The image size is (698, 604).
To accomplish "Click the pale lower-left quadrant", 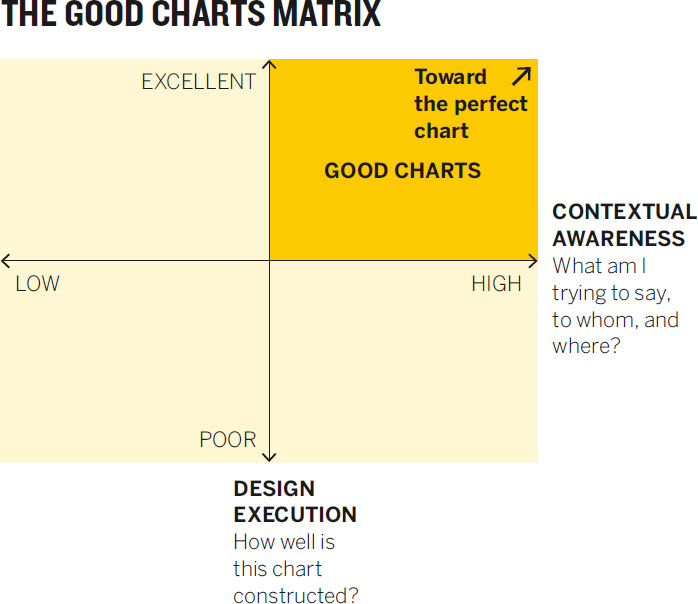I will pos(134,362).
